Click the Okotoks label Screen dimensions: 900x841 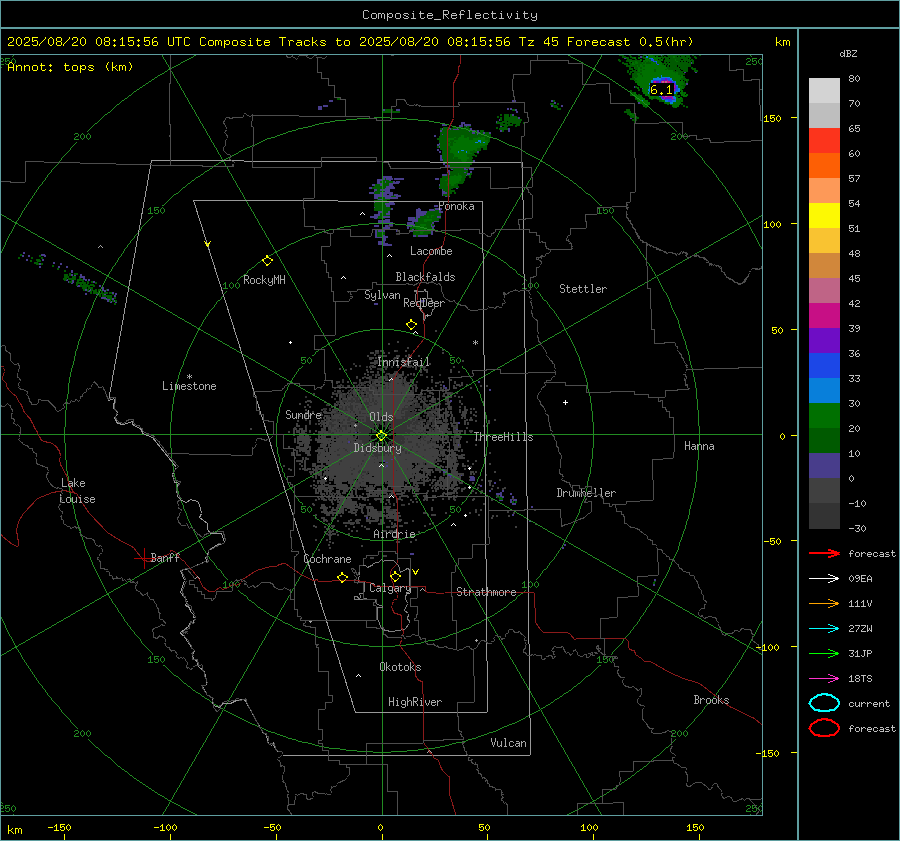click(400, 667)
